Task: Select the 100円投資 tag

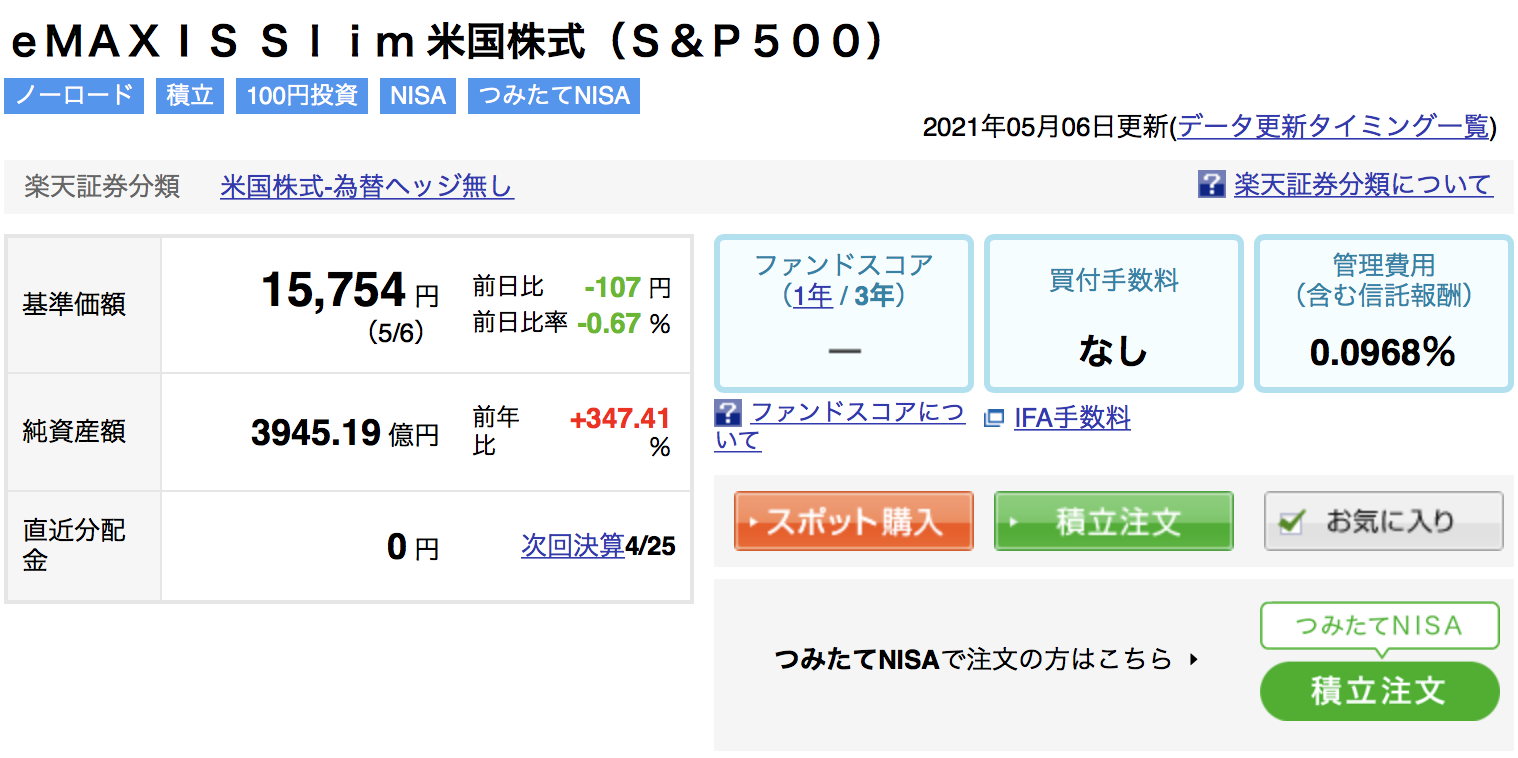Action: [x=302, y=96]
